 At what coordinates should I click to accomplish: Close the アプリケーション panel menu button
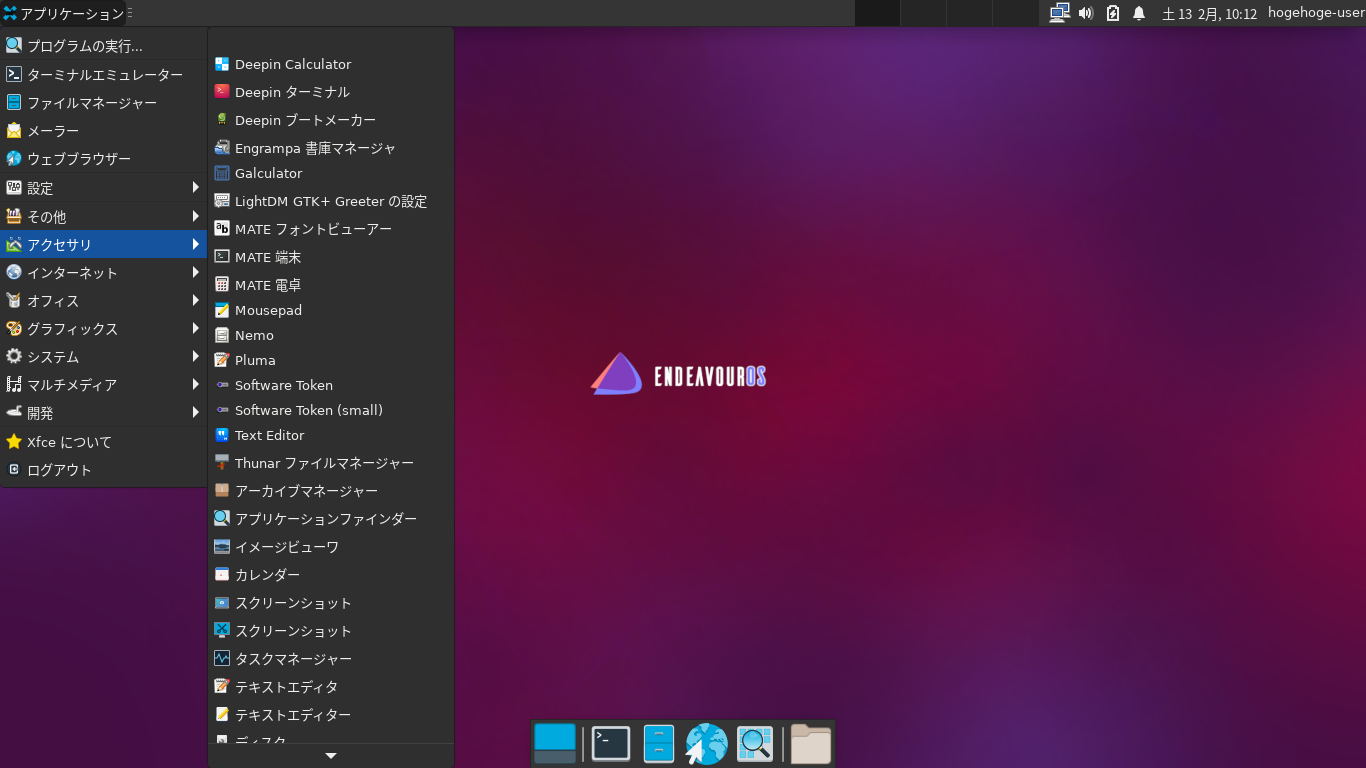(x=66, y=13)
